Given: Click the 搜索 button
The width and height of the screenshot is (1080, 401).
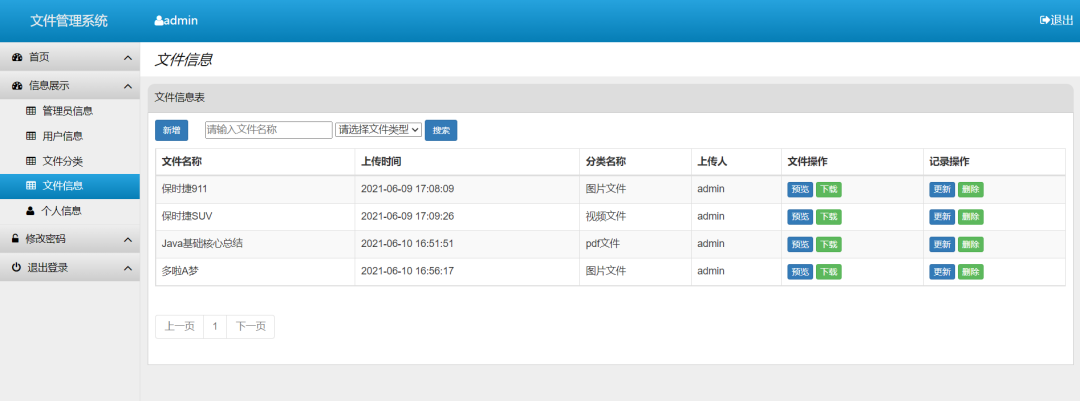Looking at the screenshot, I should coord(441,130).
